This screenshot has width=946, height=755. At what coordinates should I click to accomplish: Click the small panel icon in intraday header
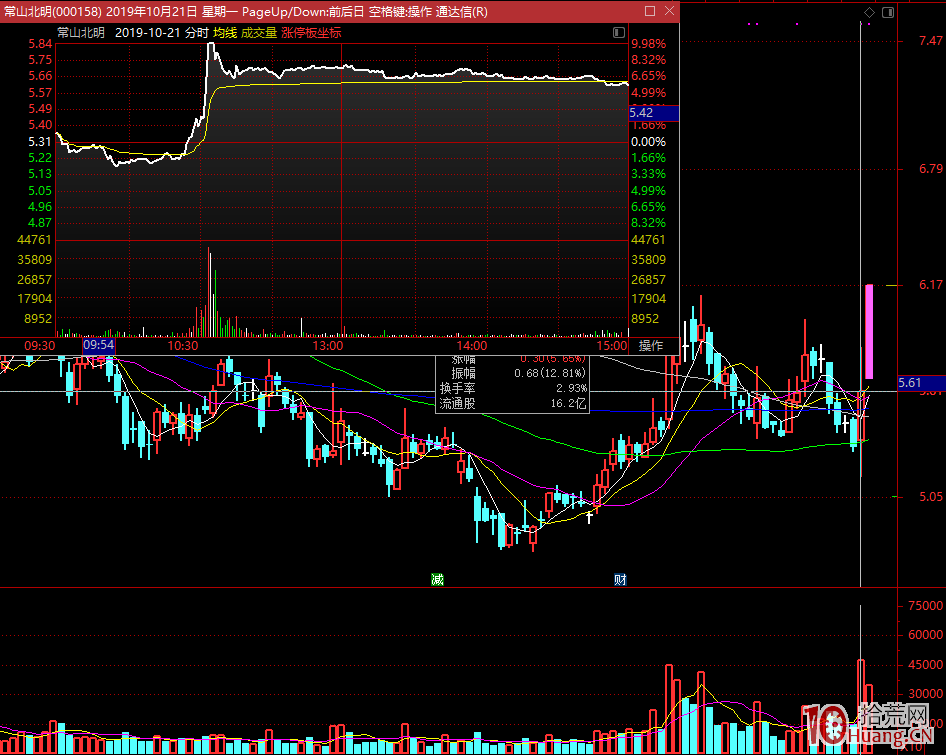(x=617, y=33)
